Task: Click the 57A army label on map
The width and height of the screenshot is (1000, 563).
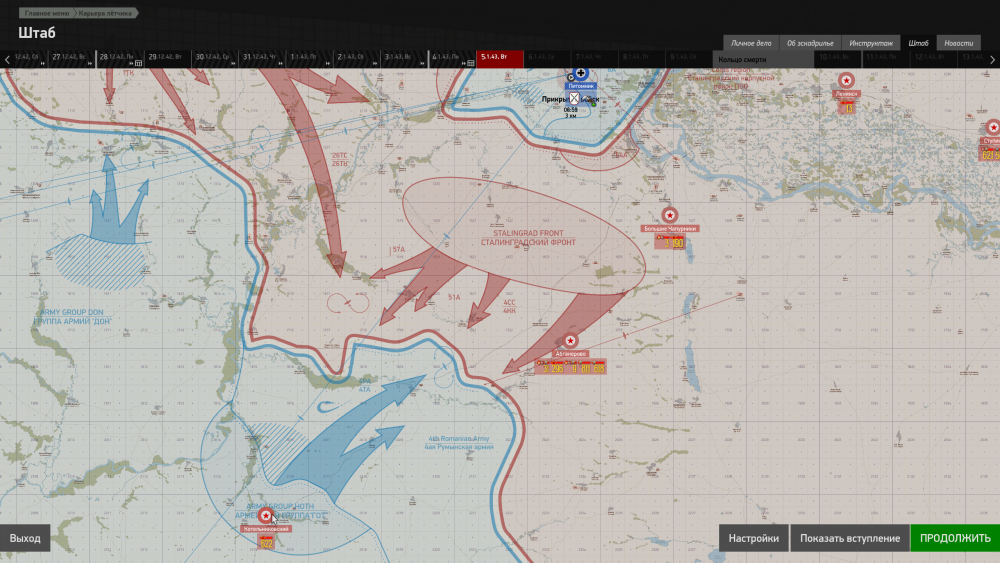Action: pos(399,249)
